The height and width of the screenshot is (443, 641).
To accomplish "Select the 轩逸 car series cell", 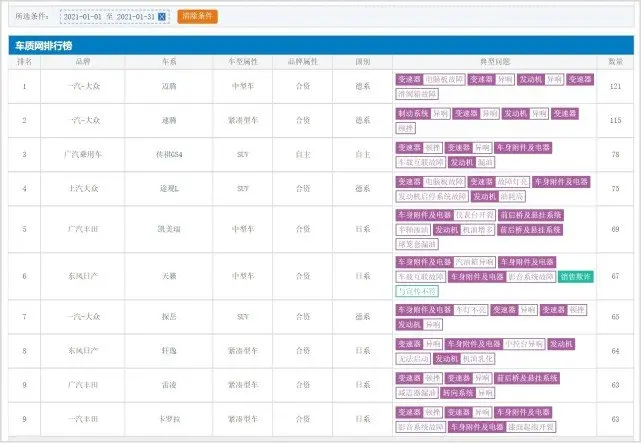I will pyautogui.click(x=169, y=351).
